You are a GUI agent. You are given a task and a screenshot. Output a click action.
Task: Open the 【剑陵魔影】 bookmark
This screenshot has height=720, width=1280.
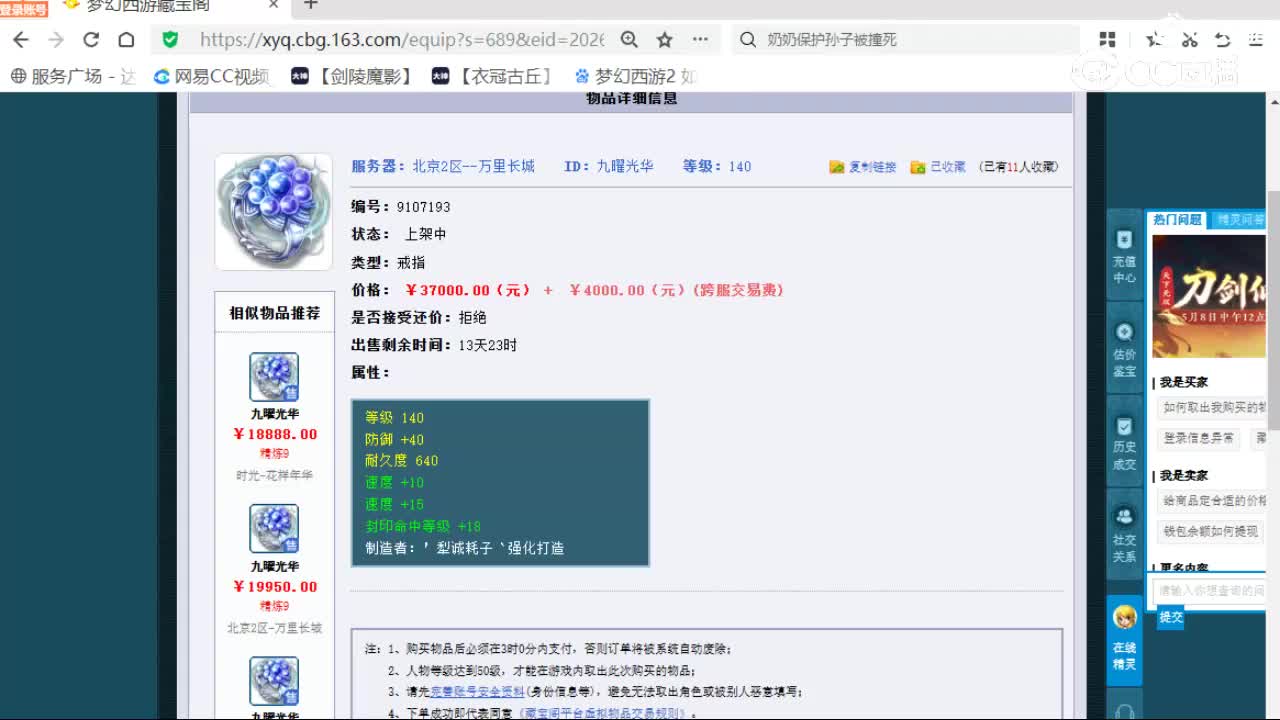(x=352, y=76)
